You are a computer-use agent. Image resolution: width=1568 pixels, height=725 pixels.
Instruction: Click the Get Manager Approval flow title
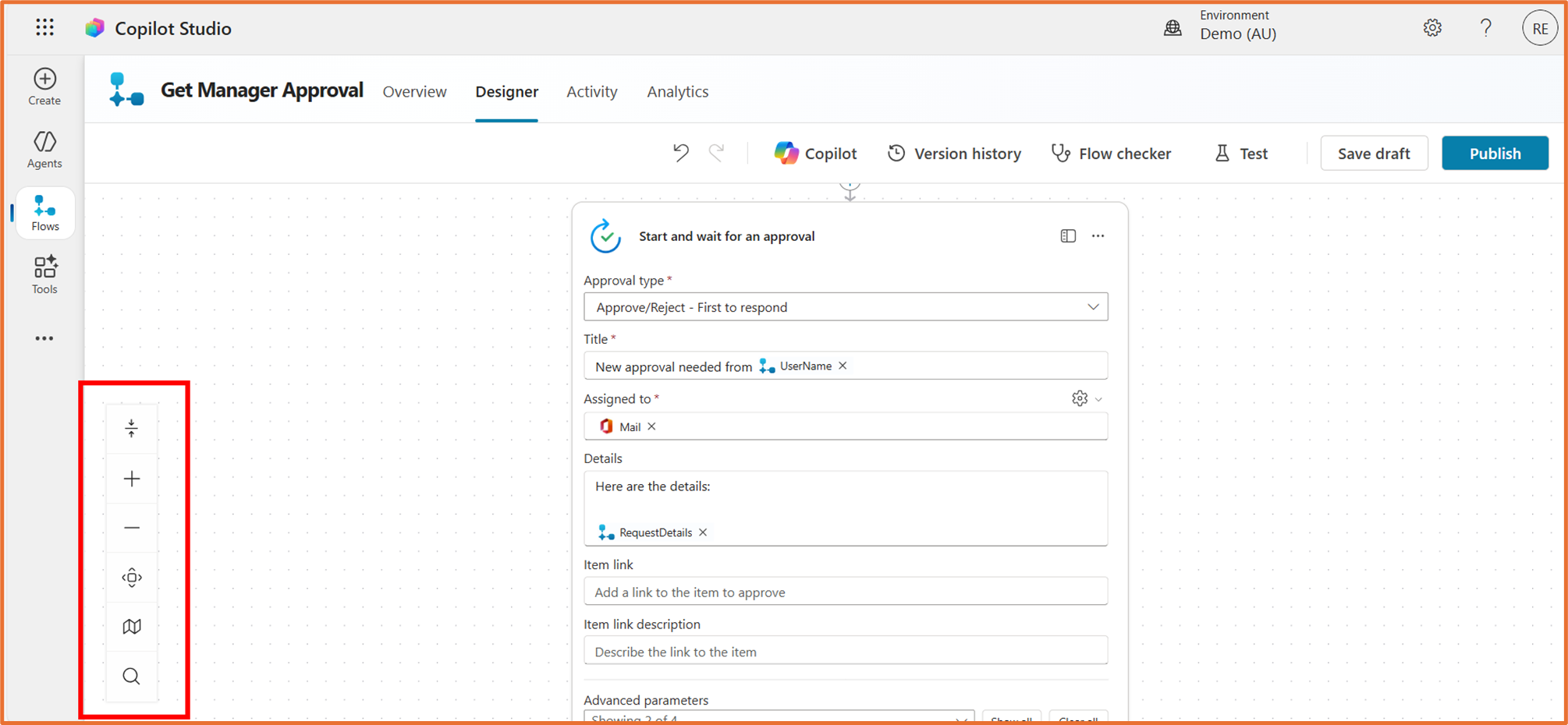pos(262,90)
